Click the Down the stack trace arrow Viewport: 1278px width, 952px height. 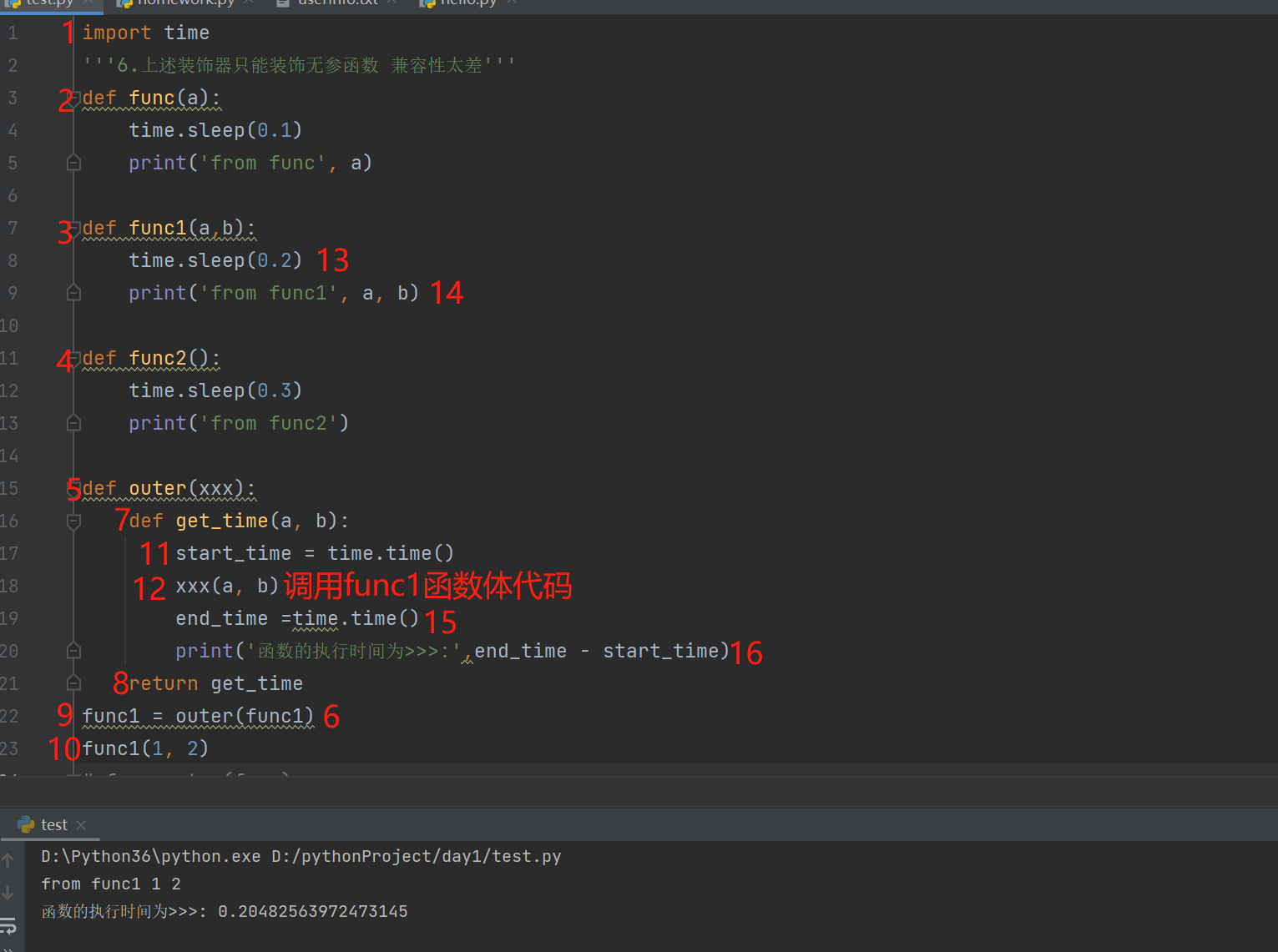[8, 893]
